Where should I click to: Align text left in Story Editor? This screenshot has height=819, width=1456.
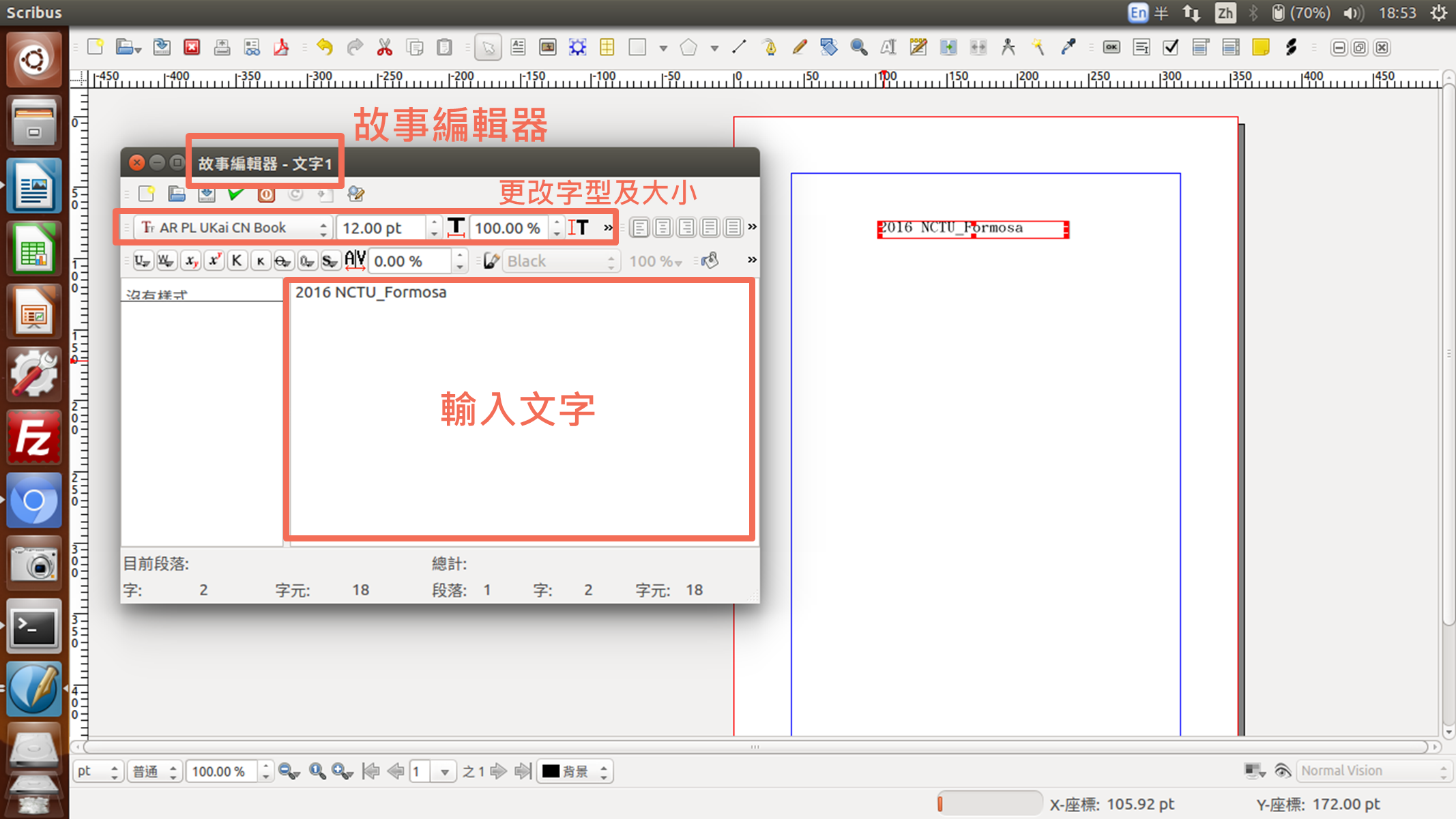point(640,227)
